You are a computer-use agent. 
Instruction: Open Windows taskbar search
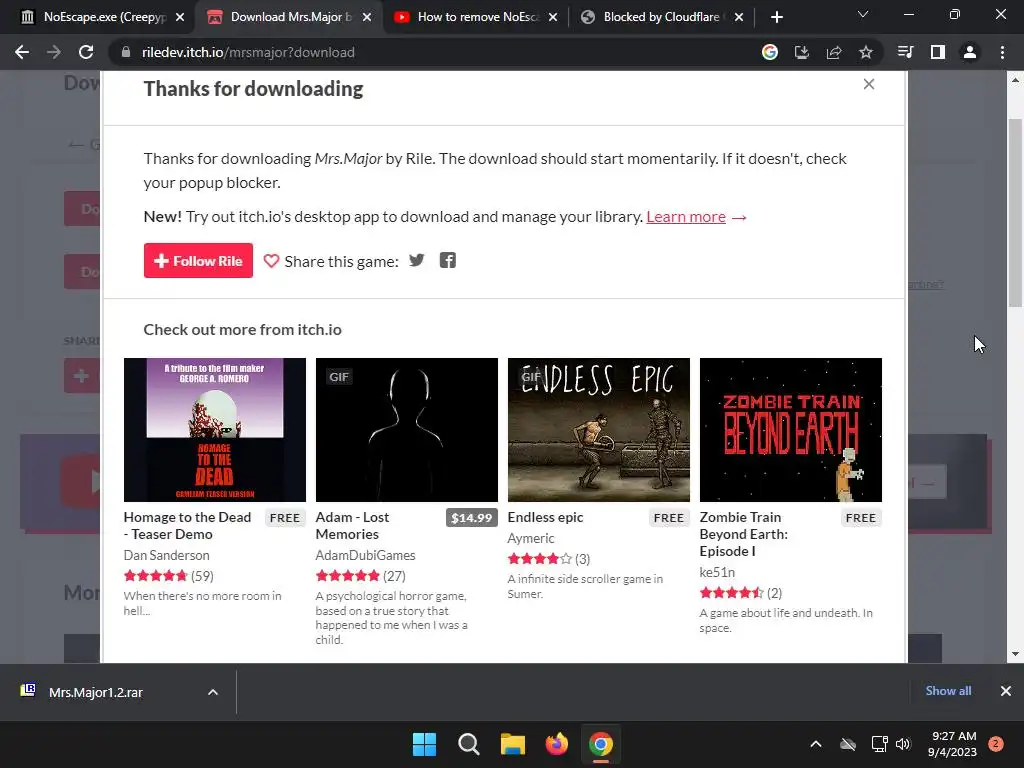point(468,744)
